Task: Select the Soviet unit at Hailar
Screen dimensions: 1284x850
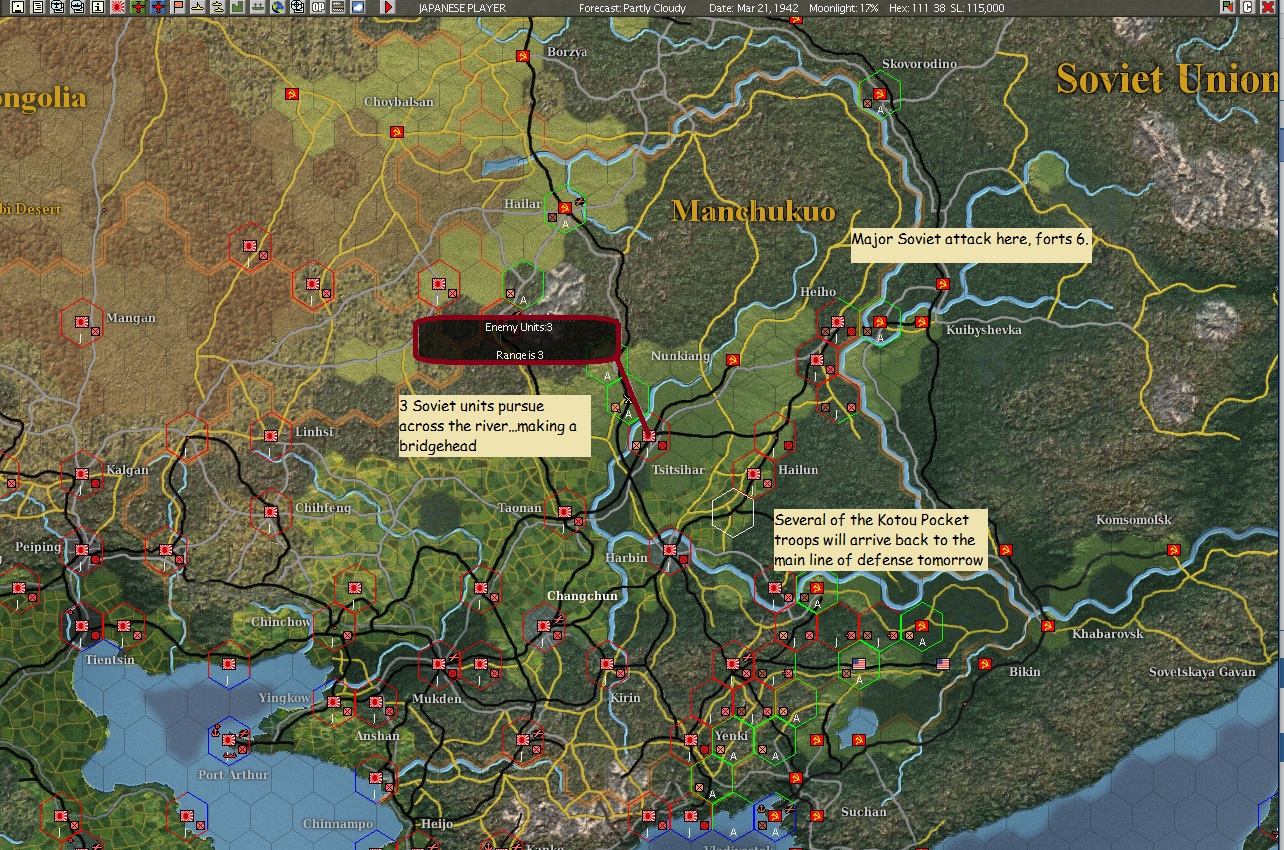Action: click(x=564, y=208)
